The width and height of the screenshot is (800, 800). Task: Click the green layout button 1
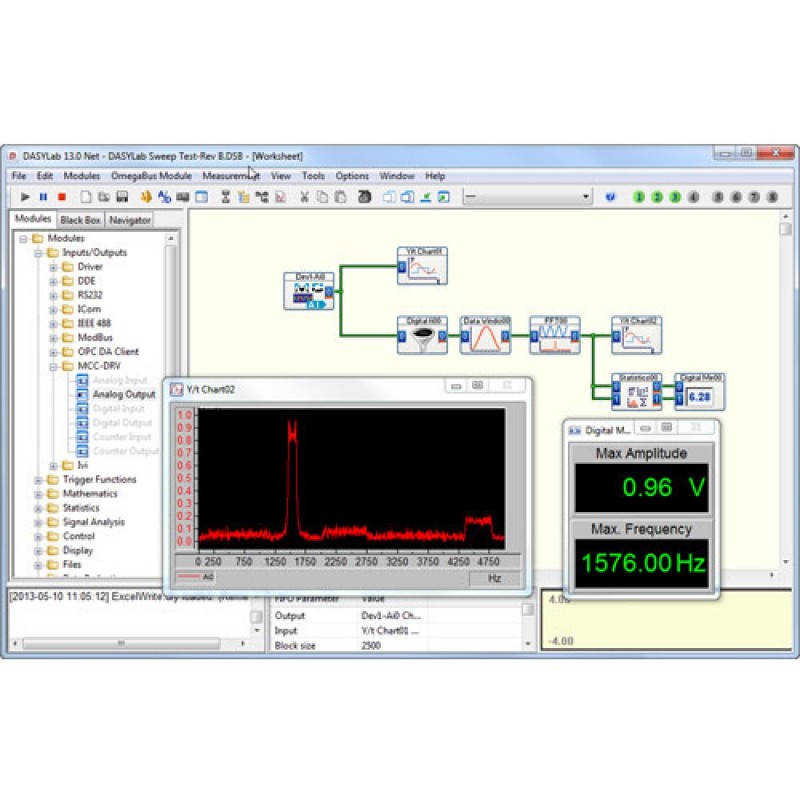pos(639,197)
